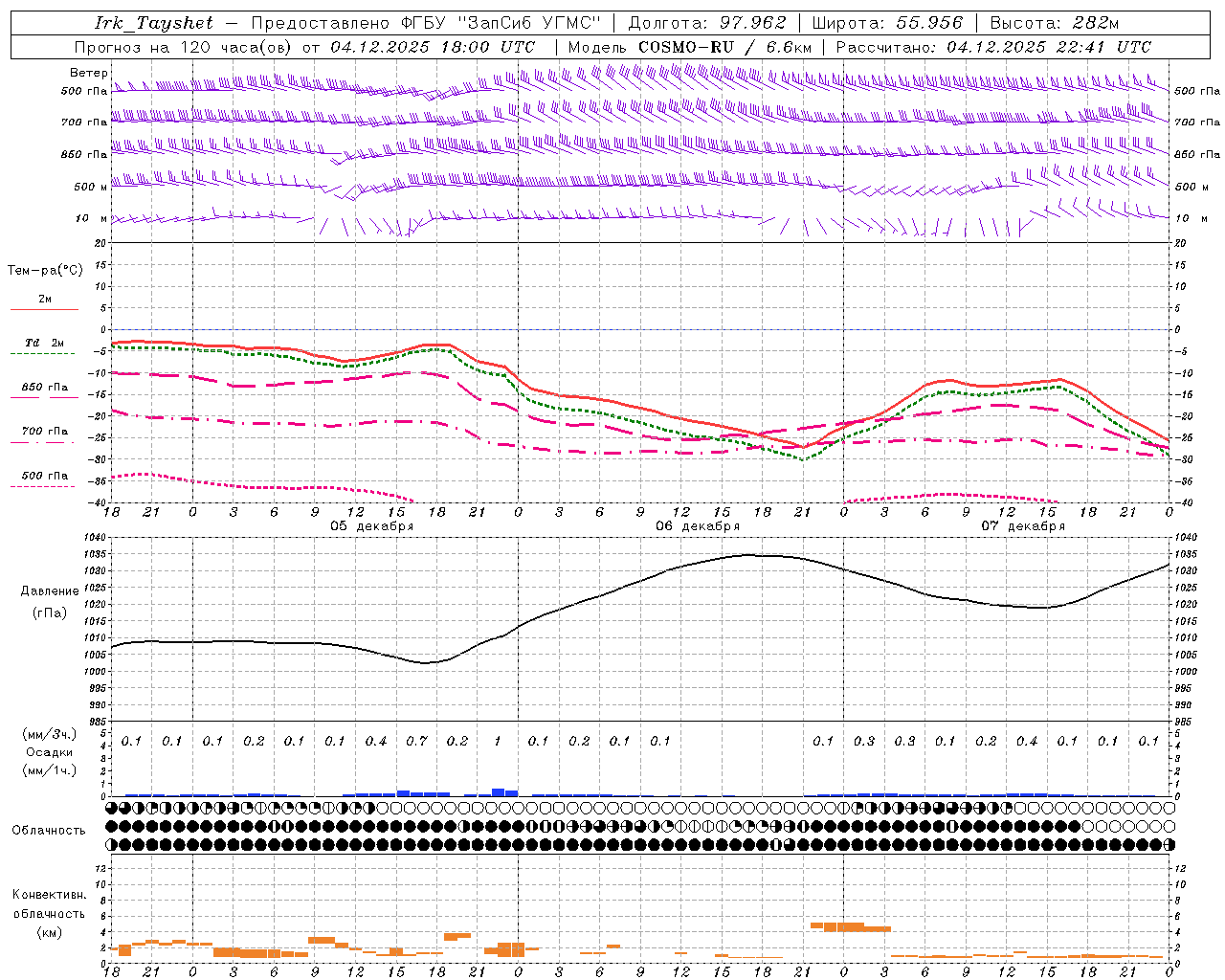Select the (мм/3ч.) precipitation unit label

50,734
